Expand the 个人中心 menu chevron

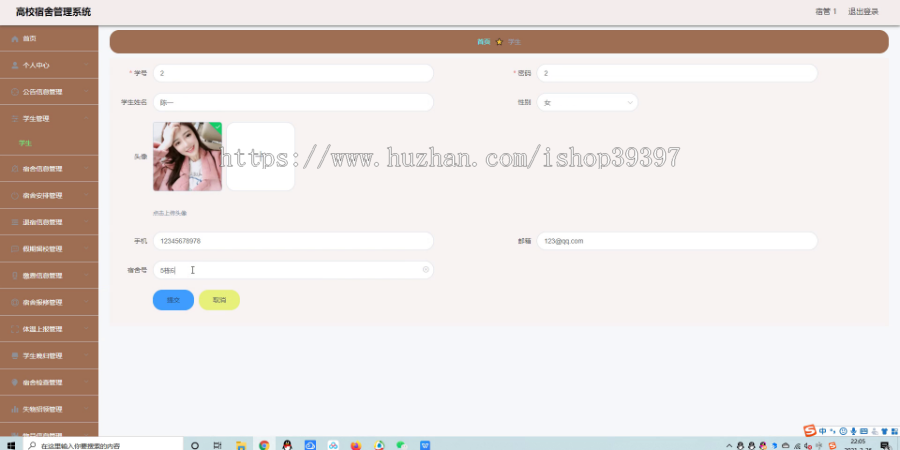point(86,65)
